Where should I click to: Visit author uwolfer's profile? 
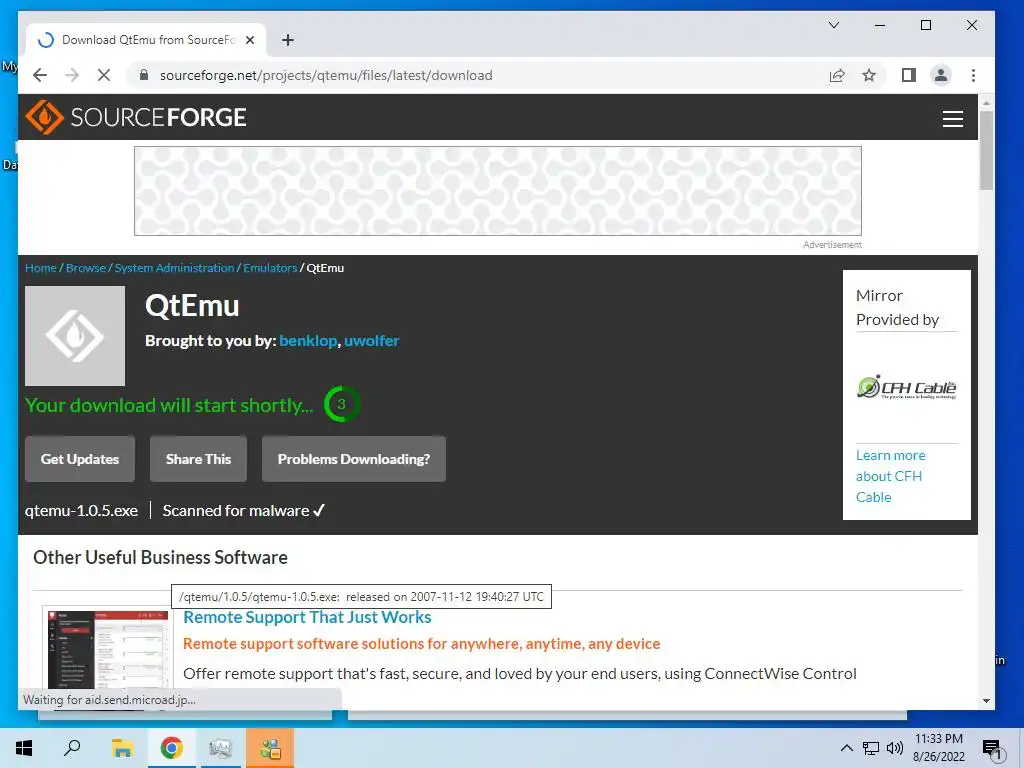[x=372, y=341]
